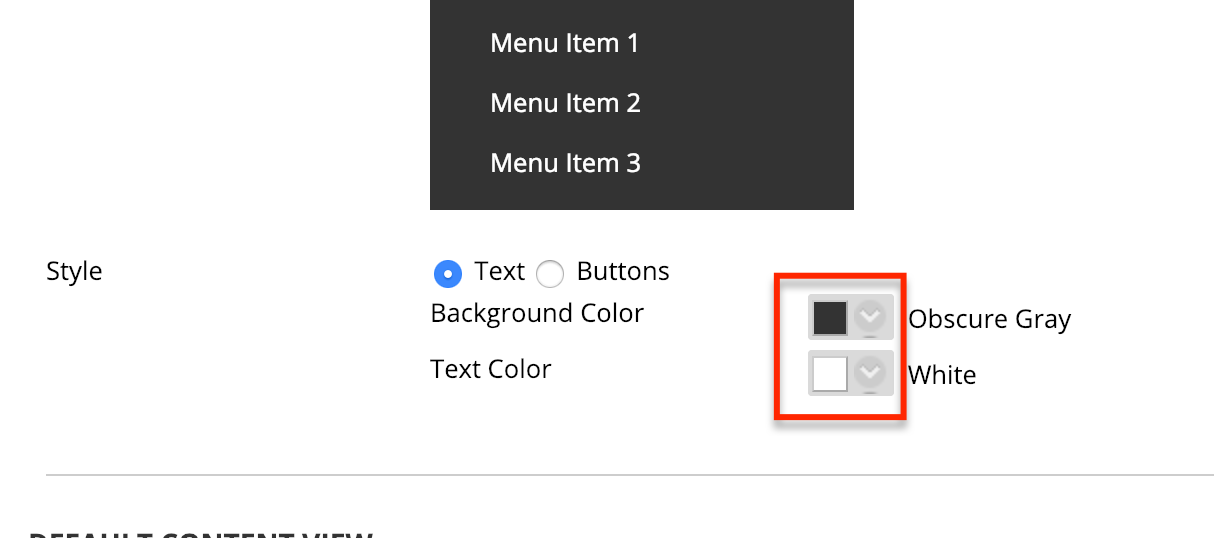
Task: Click the Background Color picker control box
Action: click(x=851, y=318)
